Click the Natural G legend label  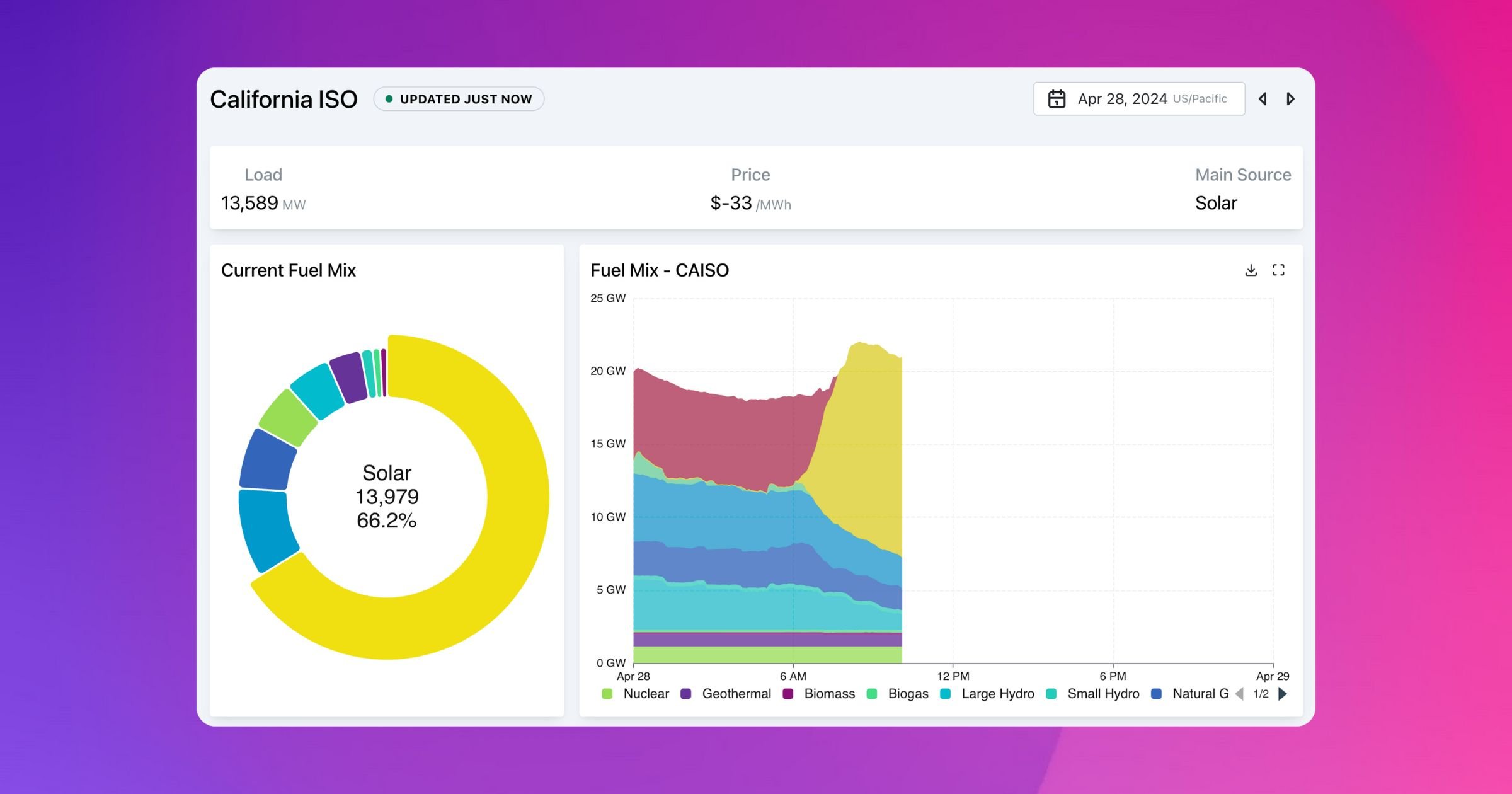click(x=1200, y=694)
